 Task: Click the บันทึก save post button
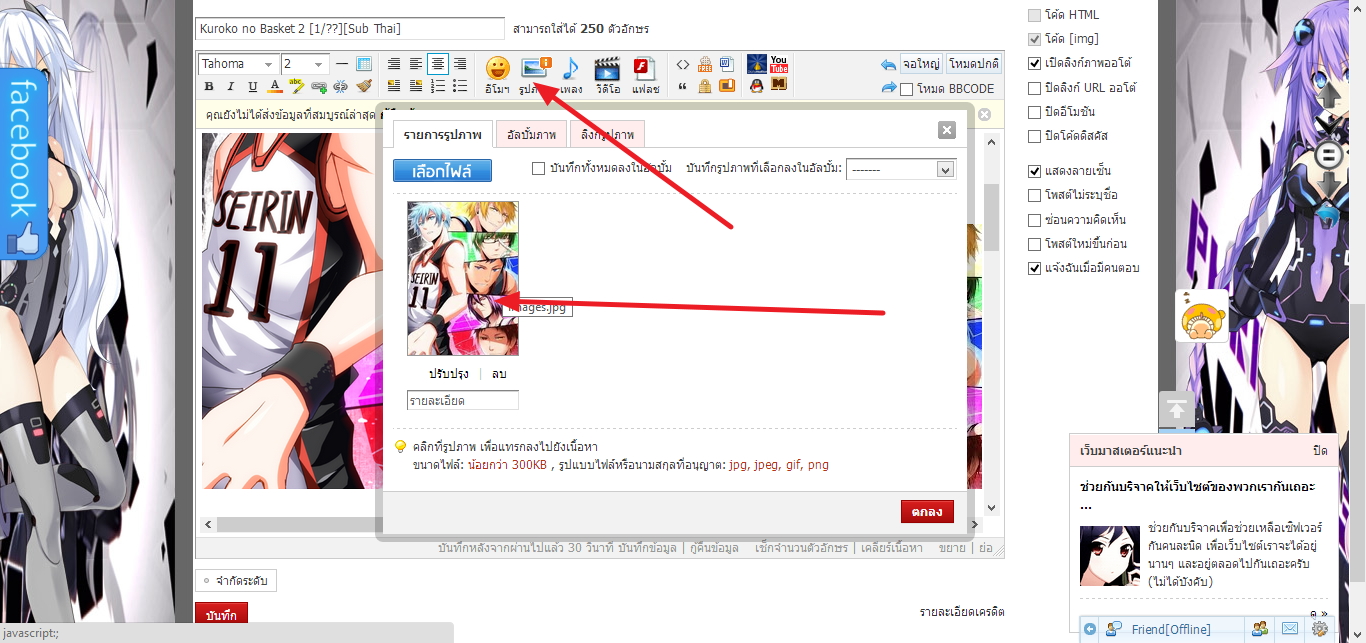221,615
